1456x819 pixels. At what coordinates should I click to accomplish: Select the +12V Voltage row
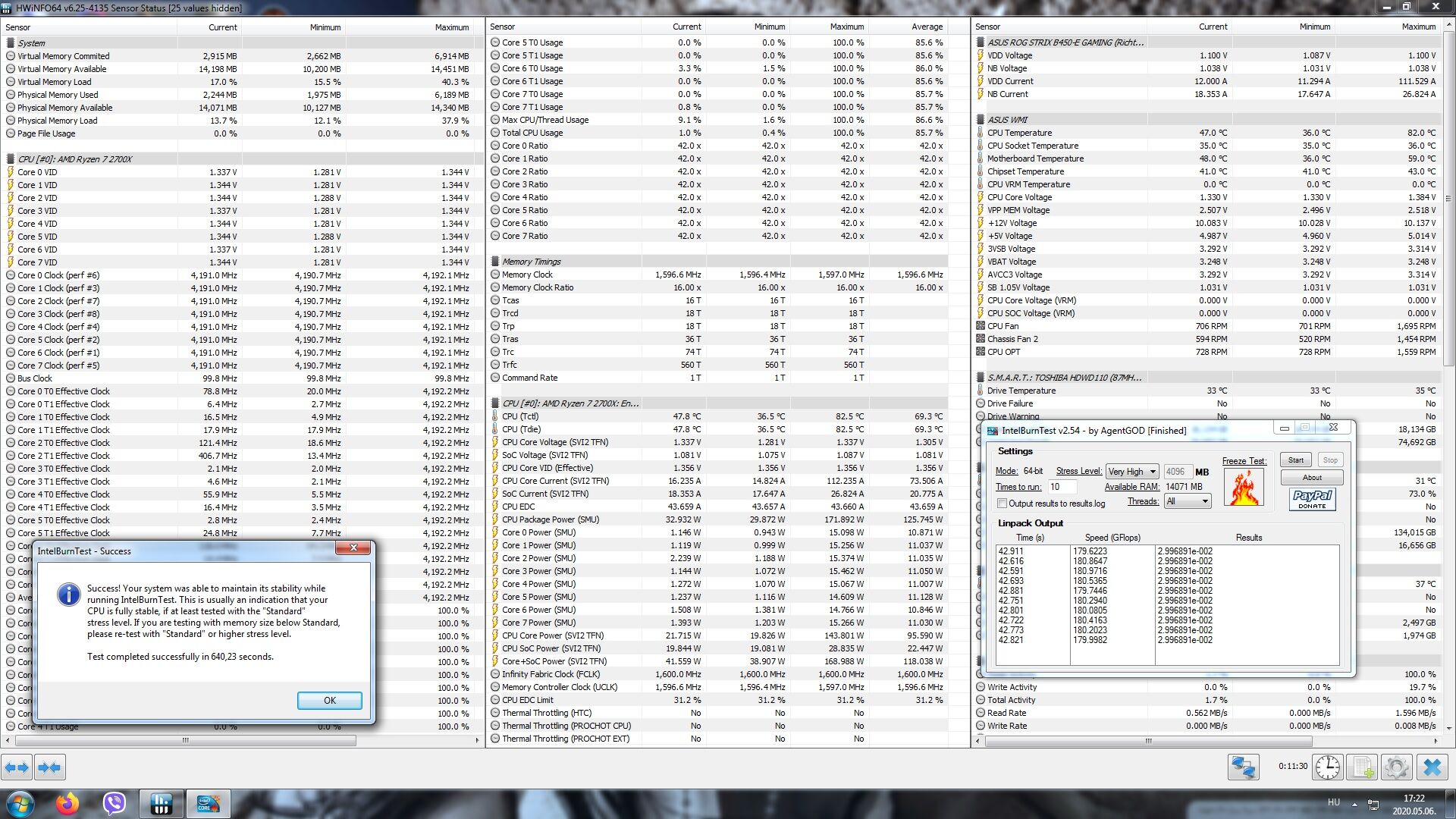pos(1206,223)
